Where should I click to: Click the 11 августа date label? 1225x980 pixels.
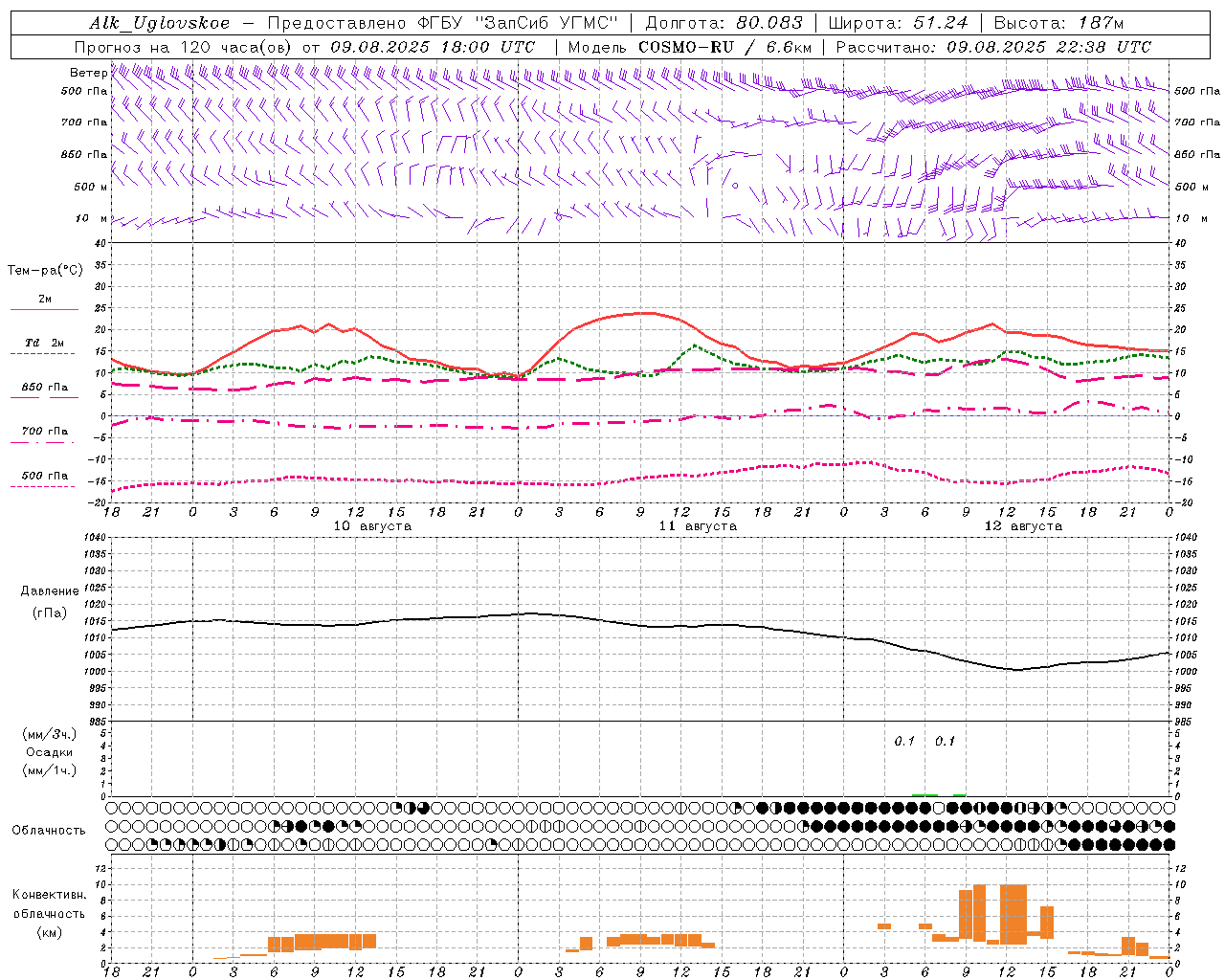click(x=698, y=526)
